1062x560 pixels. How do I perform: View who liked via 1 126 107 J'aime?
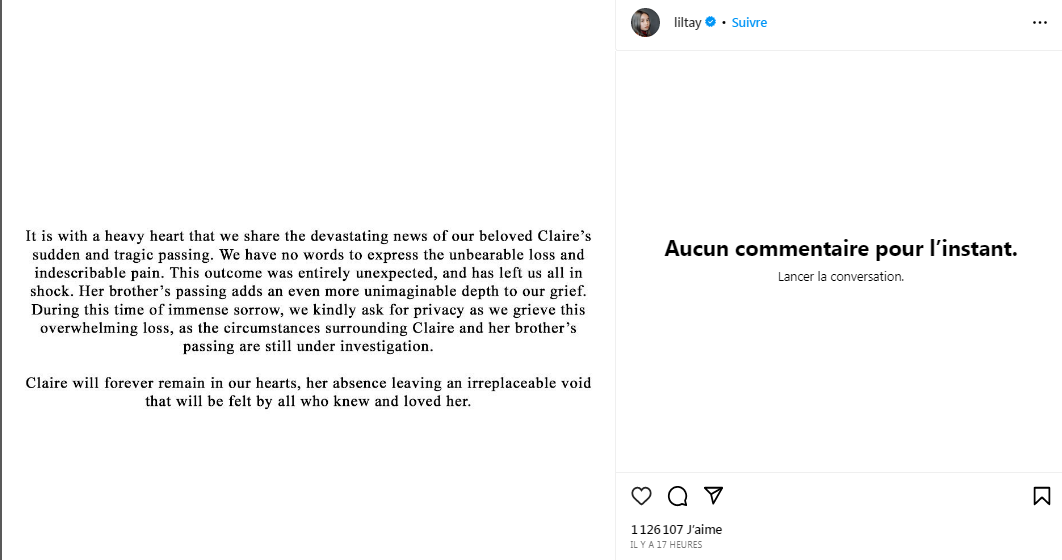[676, 529]
